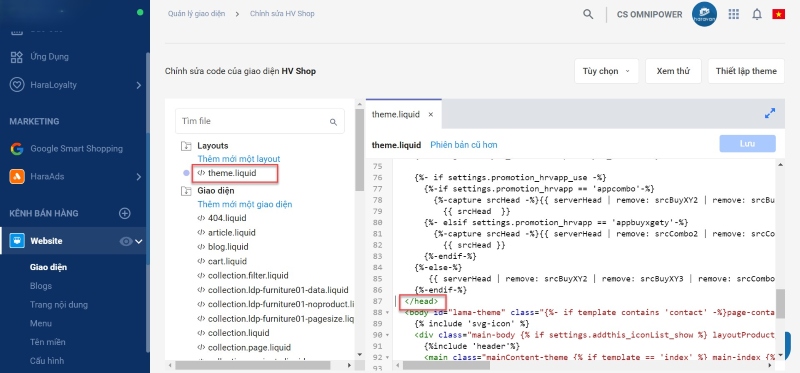Click Chỉnh sửa HV Shop breadcrumb
Screen dimensions: 800x373
click(x=282, y=14)
